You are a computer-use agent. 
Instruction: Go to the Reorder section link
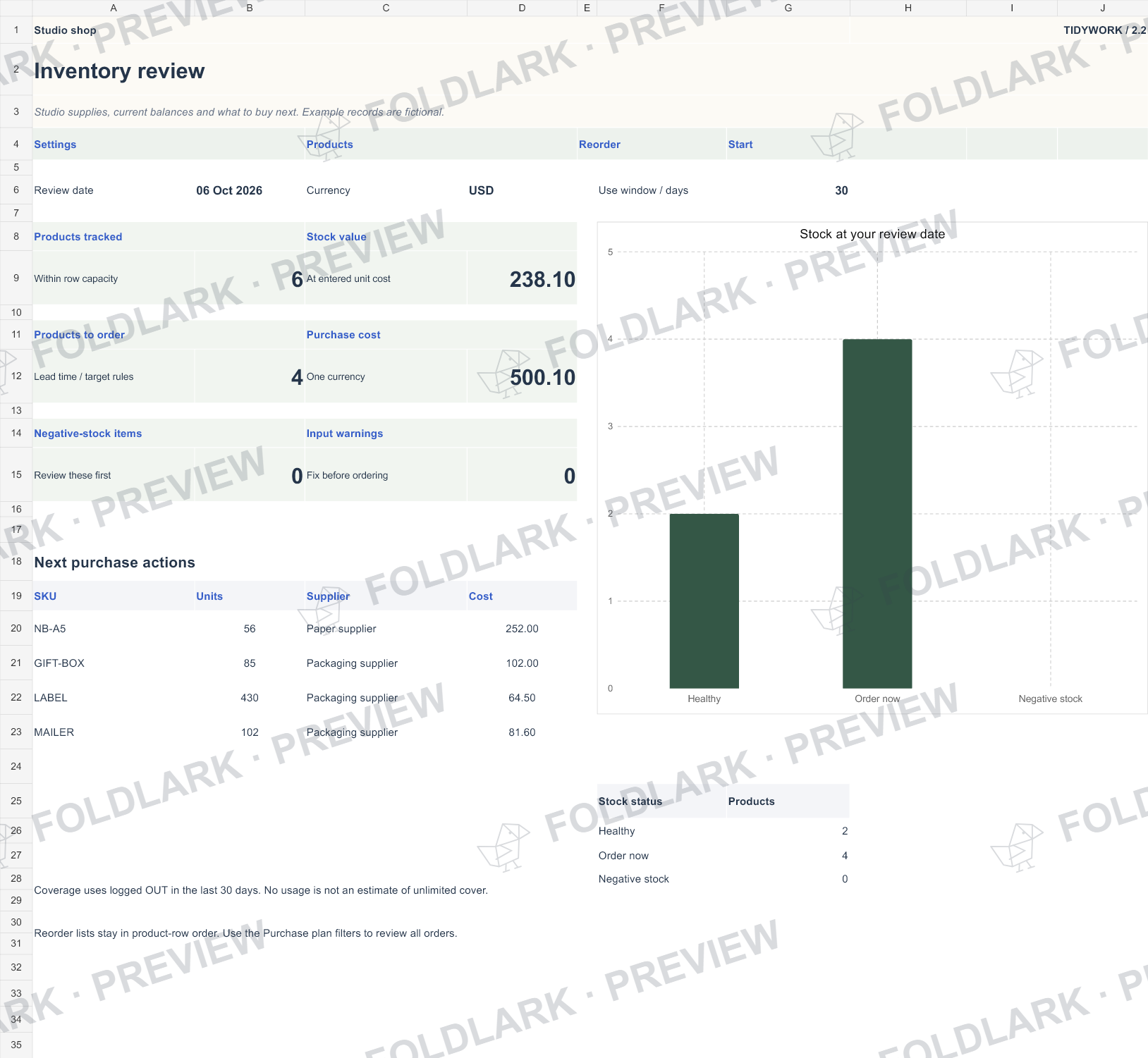599,144
